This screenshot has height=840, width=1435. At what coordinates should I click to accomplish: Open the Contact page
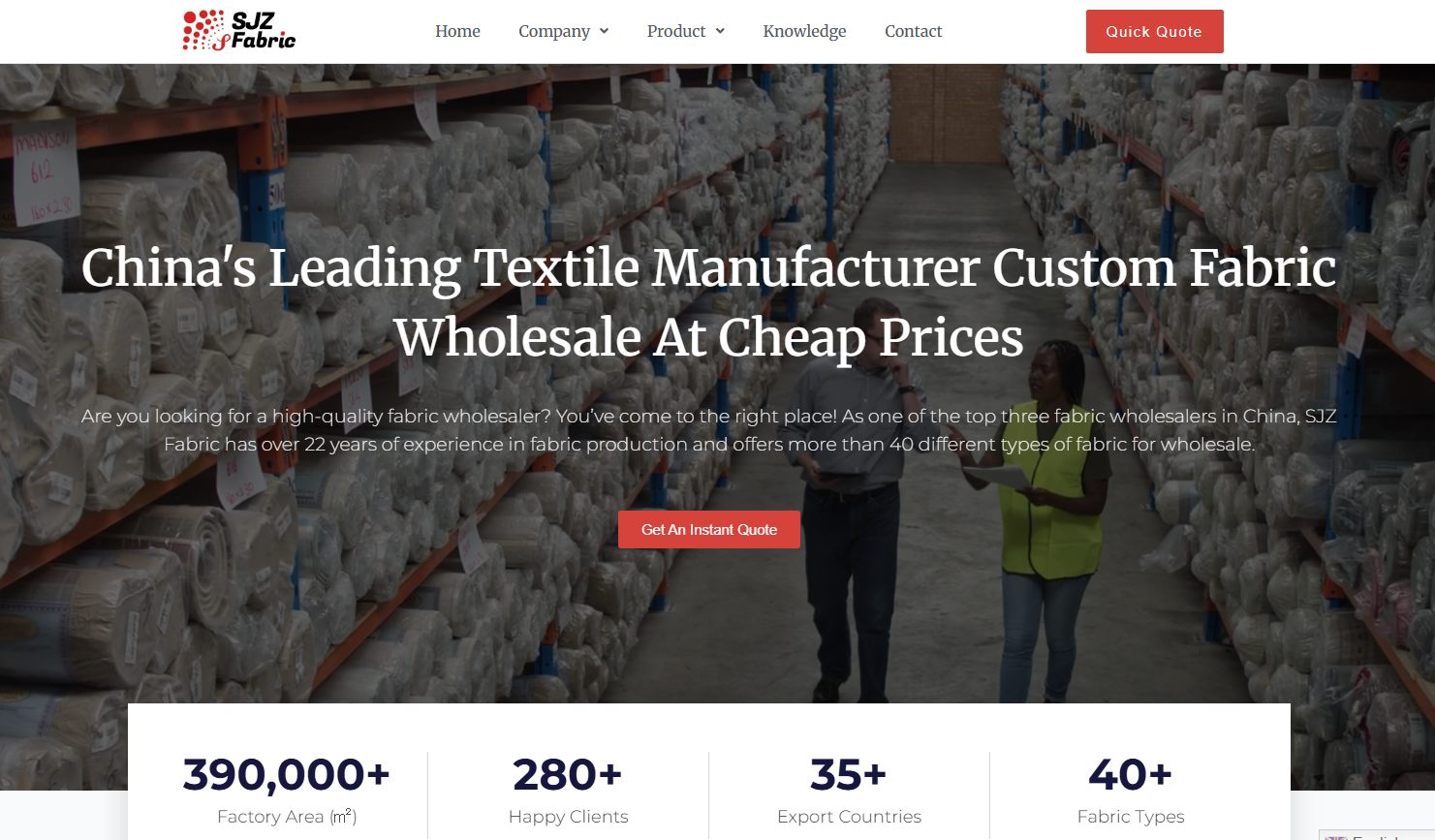[x=913, y=31]
